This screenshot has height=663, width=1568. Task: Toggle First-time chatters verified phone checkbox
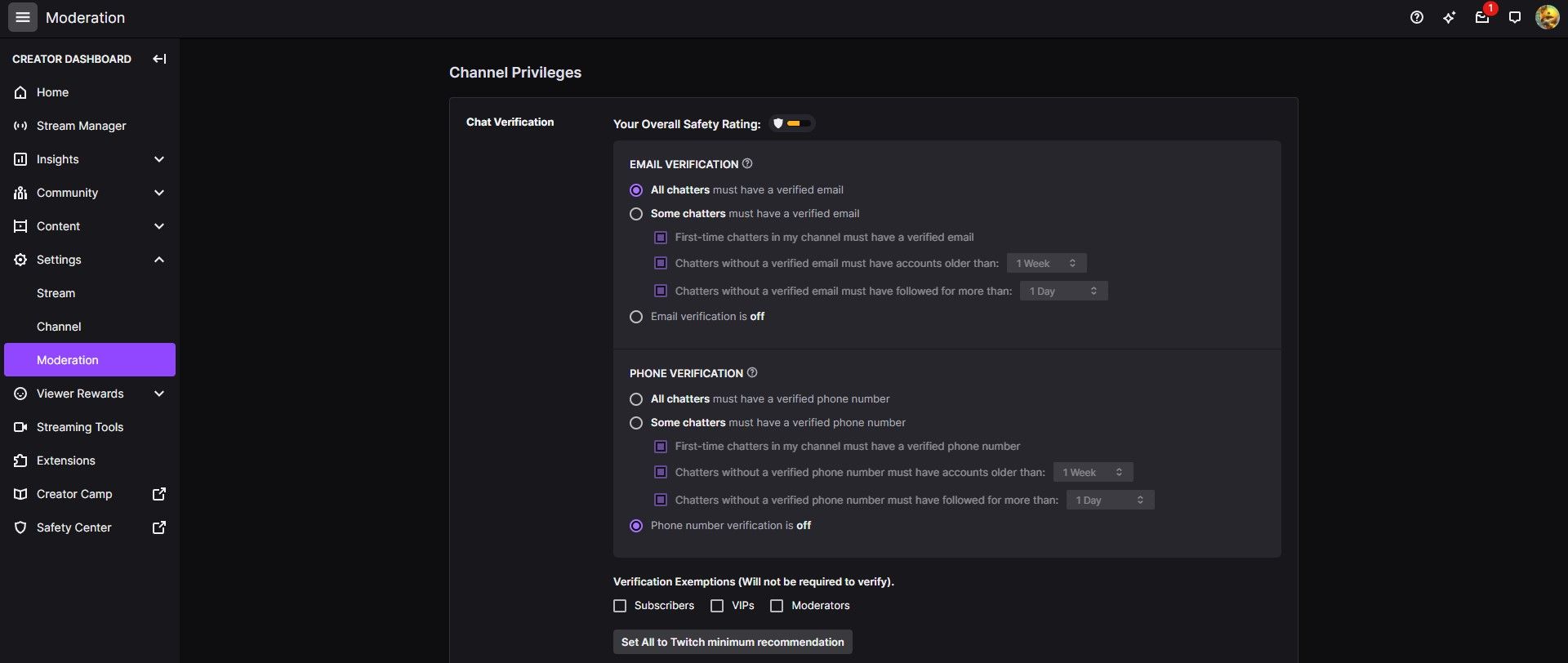click(661, 447)
